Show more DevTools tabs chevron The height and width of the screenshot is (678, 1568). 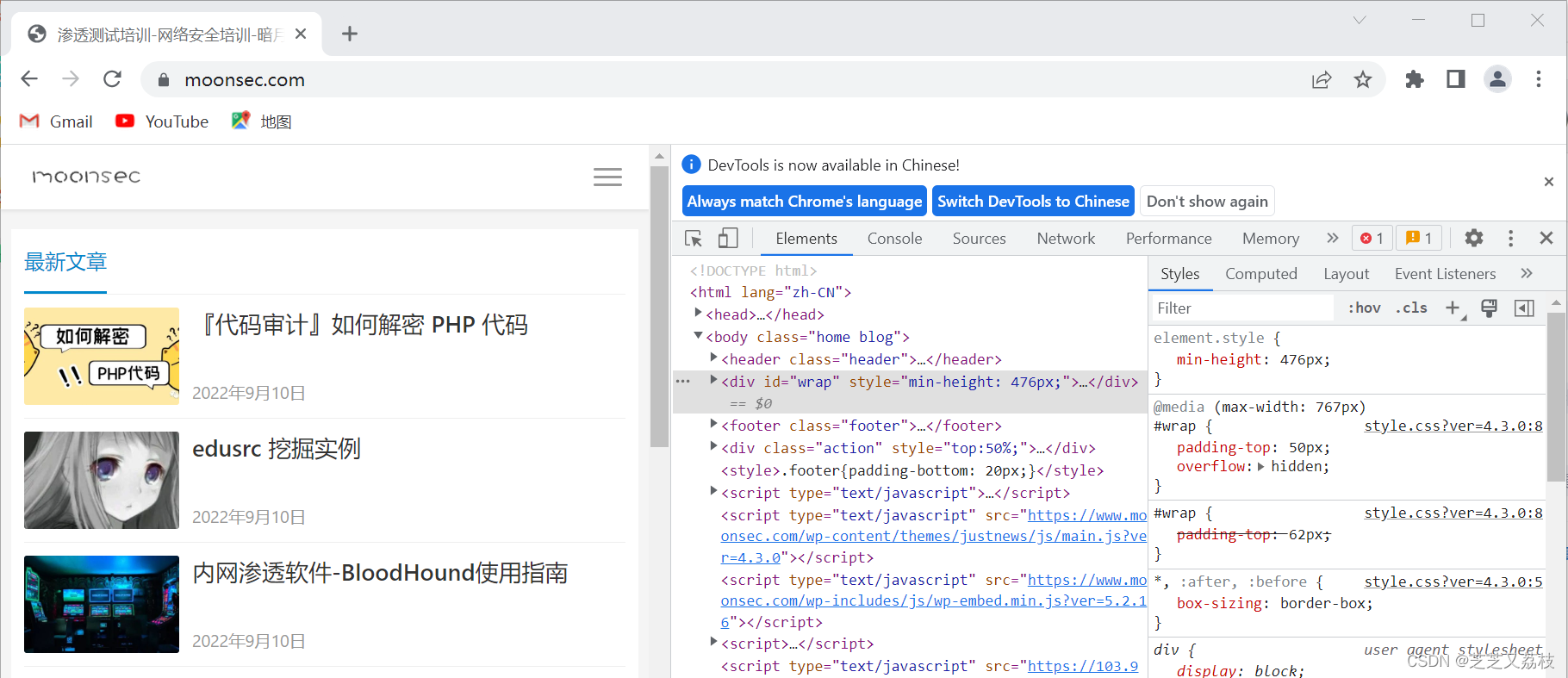[1333, 238]
